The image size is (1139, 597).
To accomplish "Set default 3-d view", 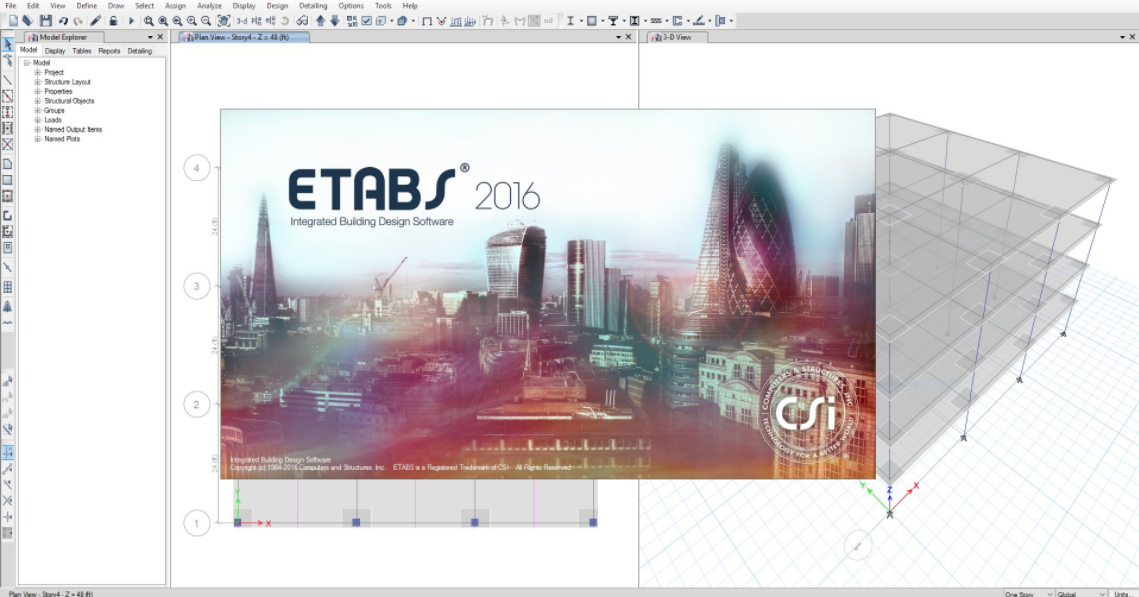I will point(242,21).
